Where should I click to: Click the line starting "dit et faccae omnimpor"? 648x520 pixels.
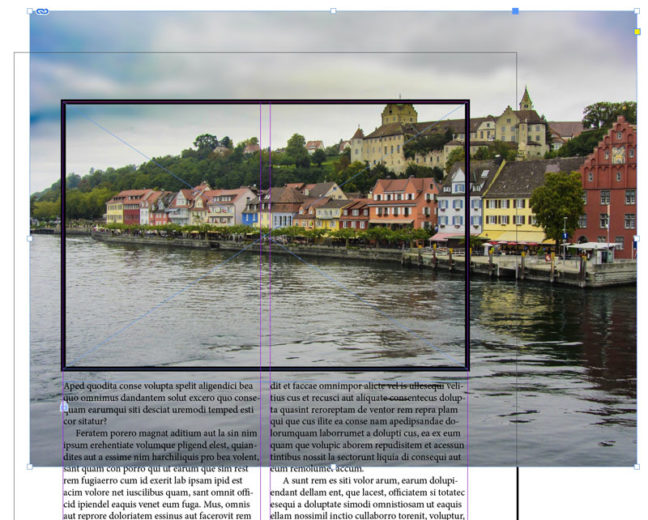pyautogui.click(x=367, y=386)
